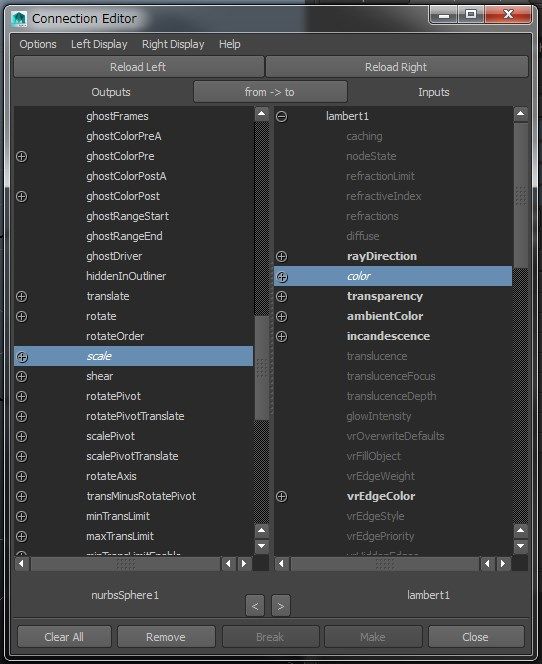This screenshot has width=542, height=664.
Task: Select hiddenInOutliner output
Action: pos(126,276)
